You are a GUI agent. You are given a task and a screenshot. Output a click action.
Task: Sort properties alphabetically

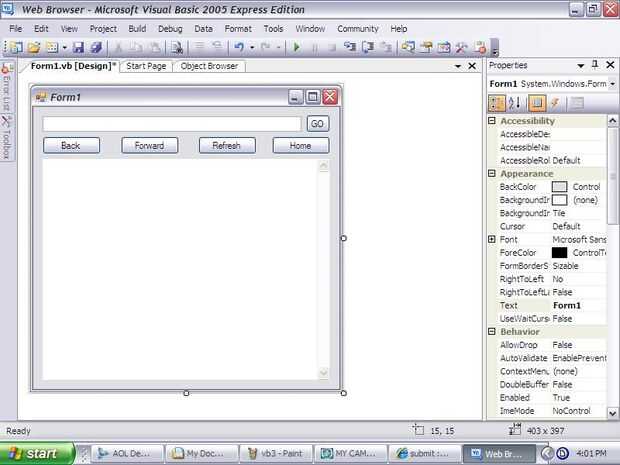[514, 103]
